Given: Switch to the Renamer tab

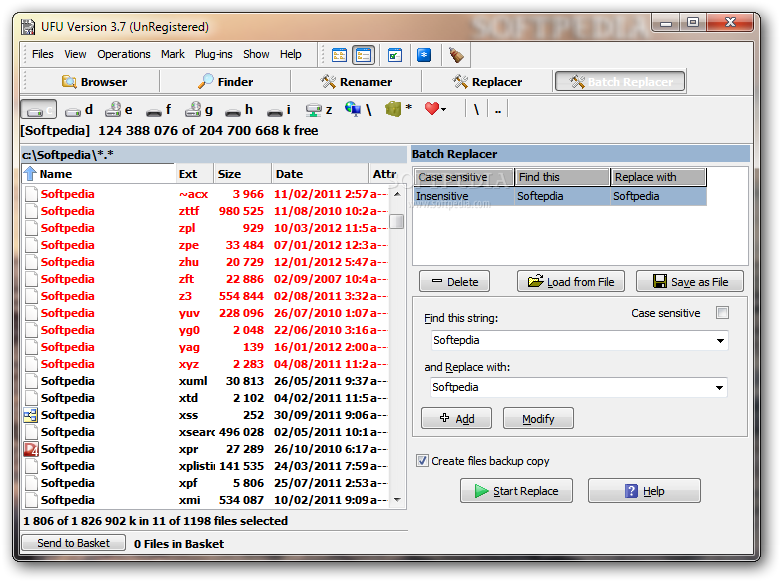Looking at the screenshot, I should [x=357, y=82].
